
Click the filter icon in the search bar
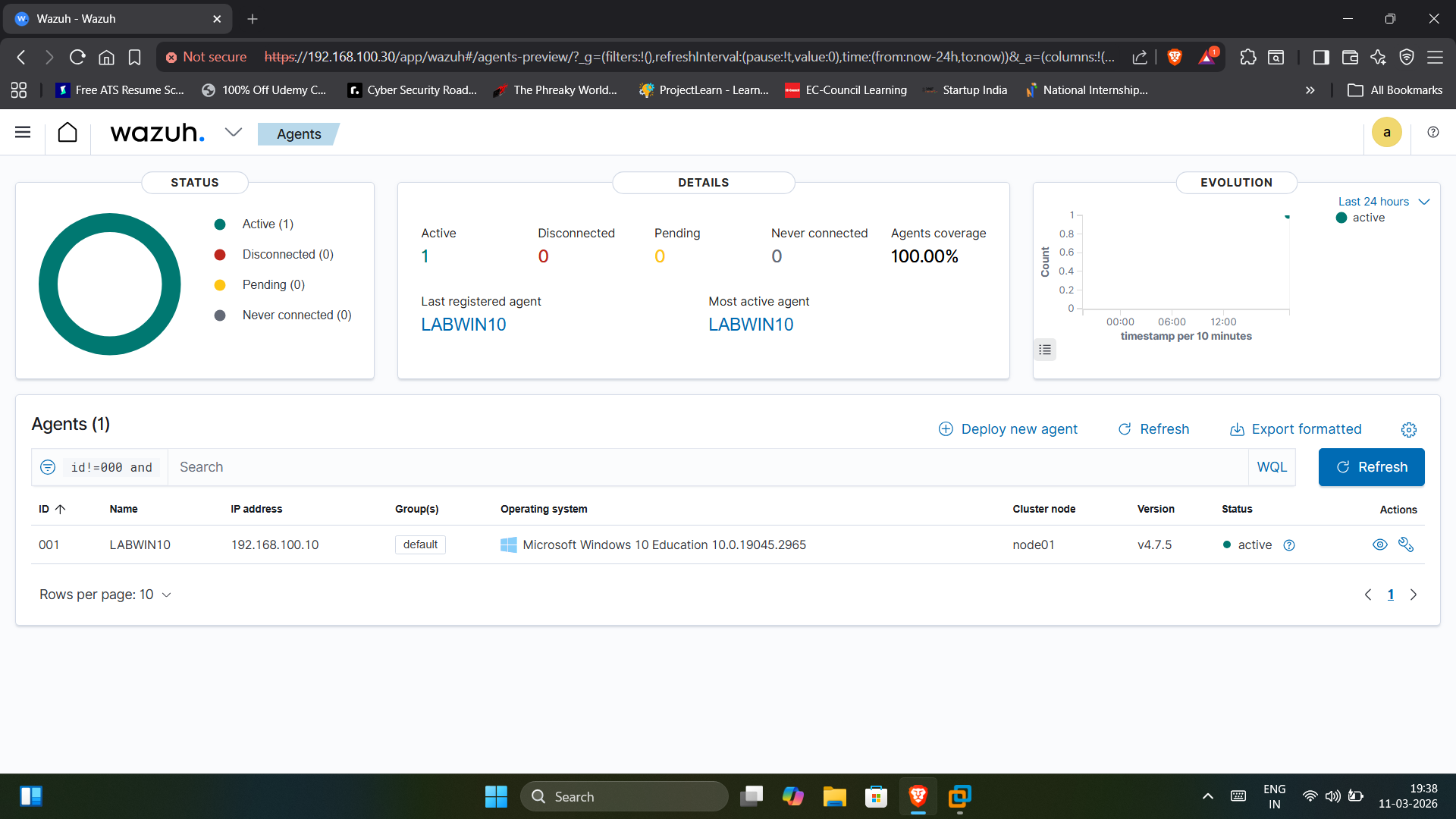tap(48, 467)
